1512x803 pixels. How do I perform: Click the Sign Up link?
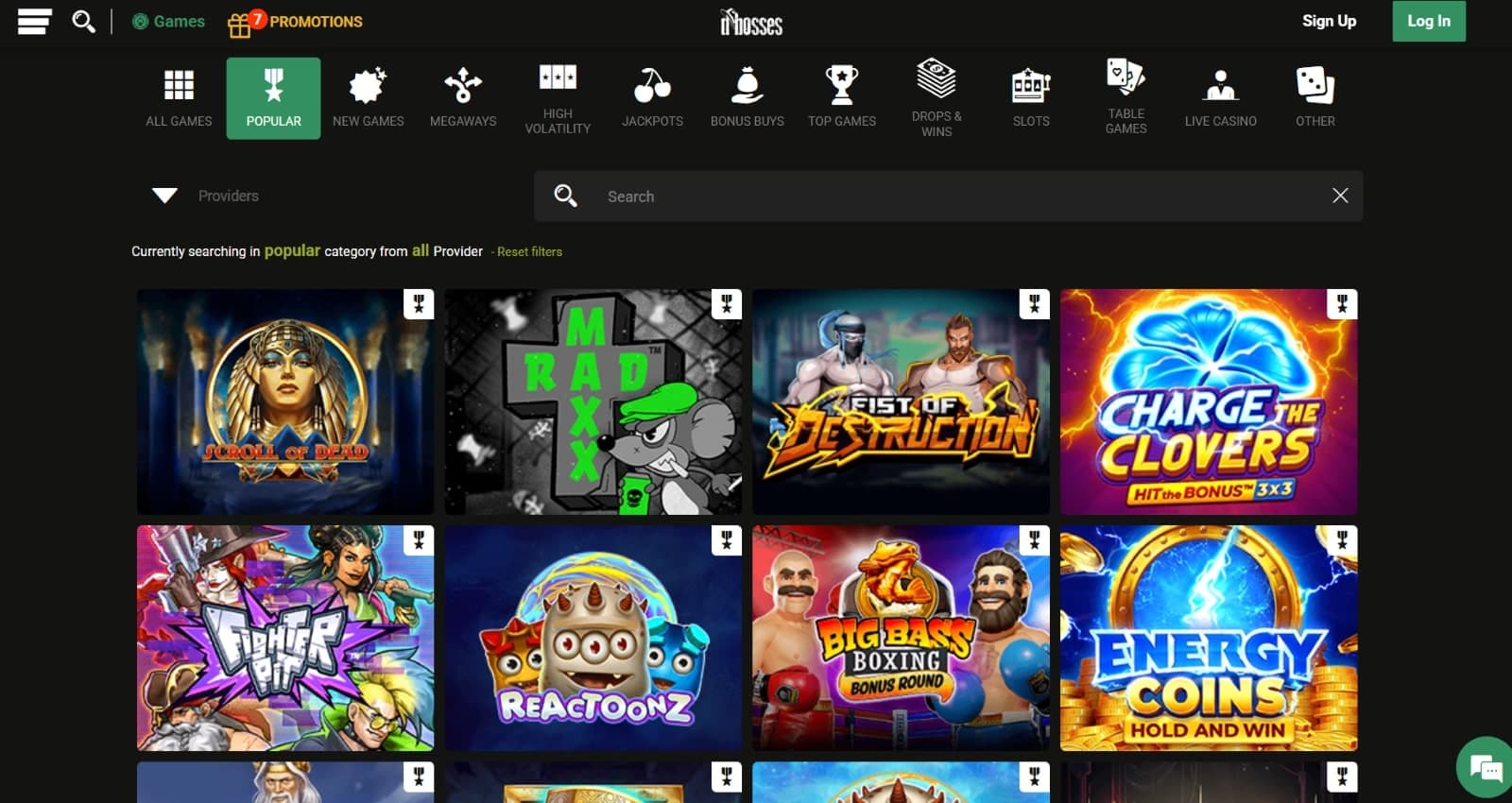point(1329,21)
